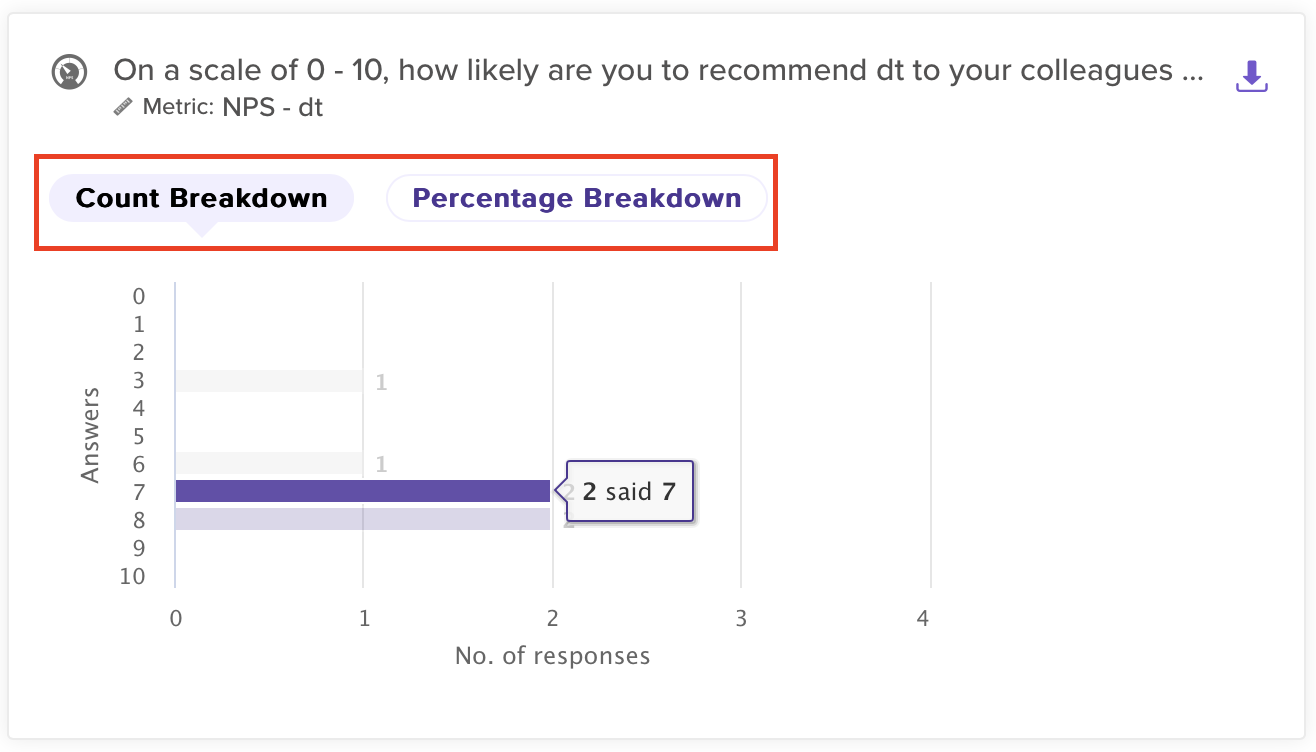1316x752 pixels.
Task: Click the "2 said 7" tooltip
Action: pos(630,491)
